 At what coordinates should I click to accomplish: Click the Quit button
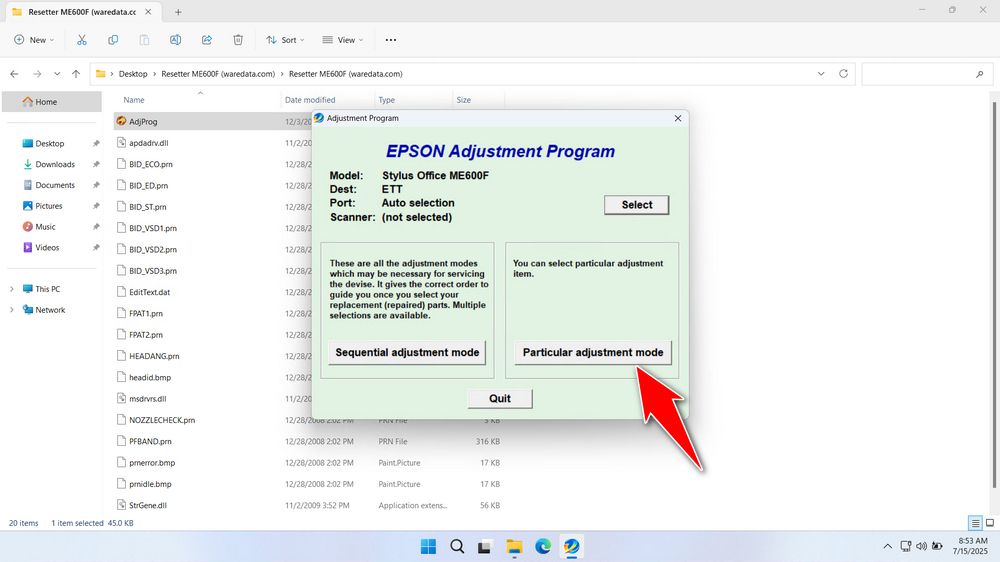point(500,399)
